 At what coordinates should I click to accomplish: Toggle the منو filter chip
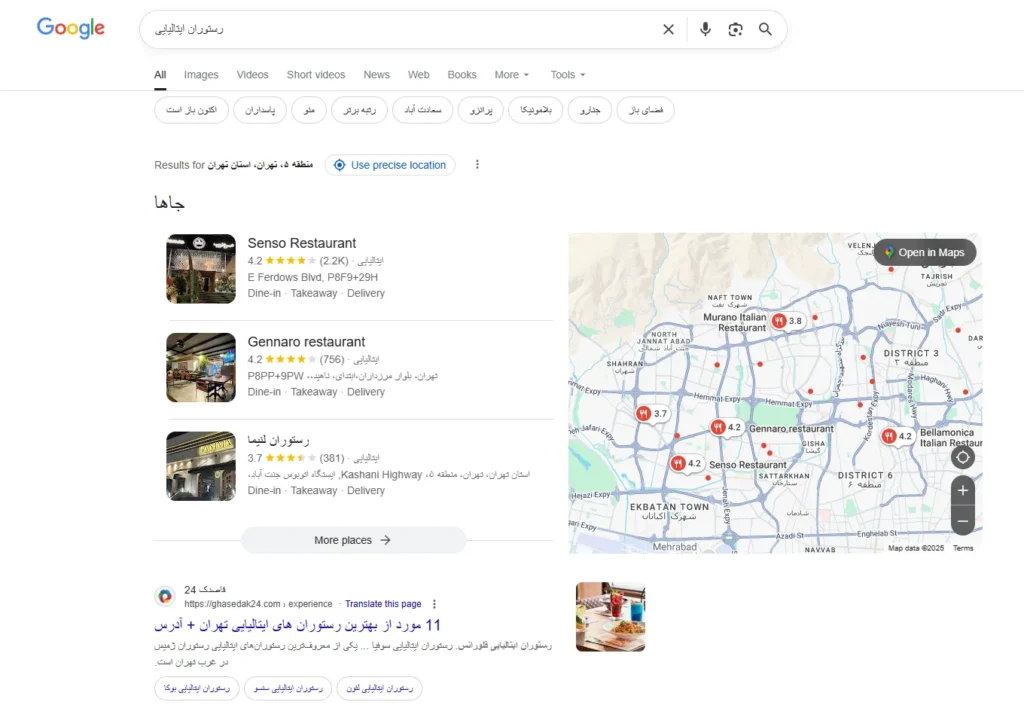[308, 110]
